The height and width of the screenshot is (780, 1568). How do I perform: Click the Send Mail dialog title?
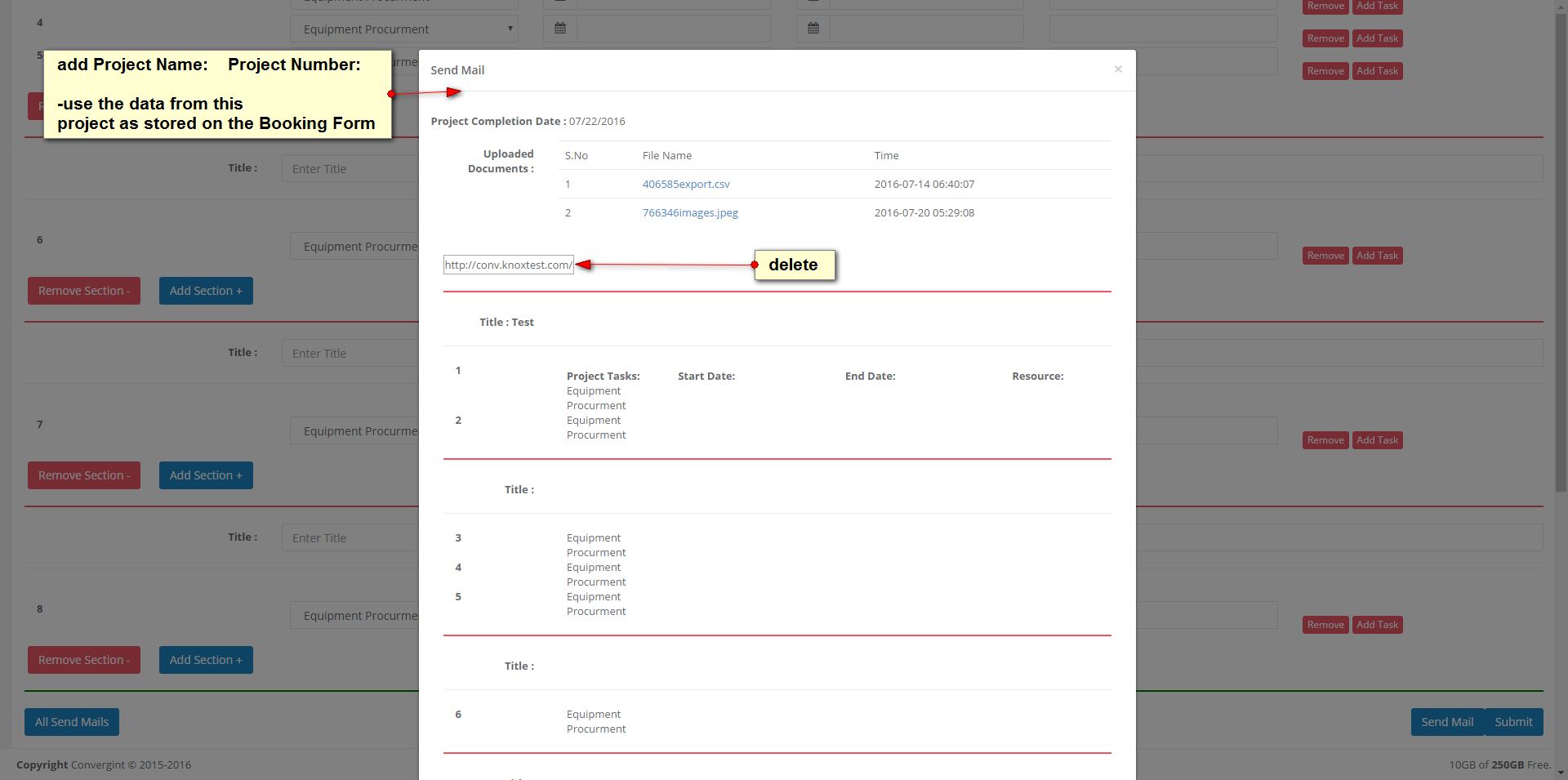(x=457, y=70)
